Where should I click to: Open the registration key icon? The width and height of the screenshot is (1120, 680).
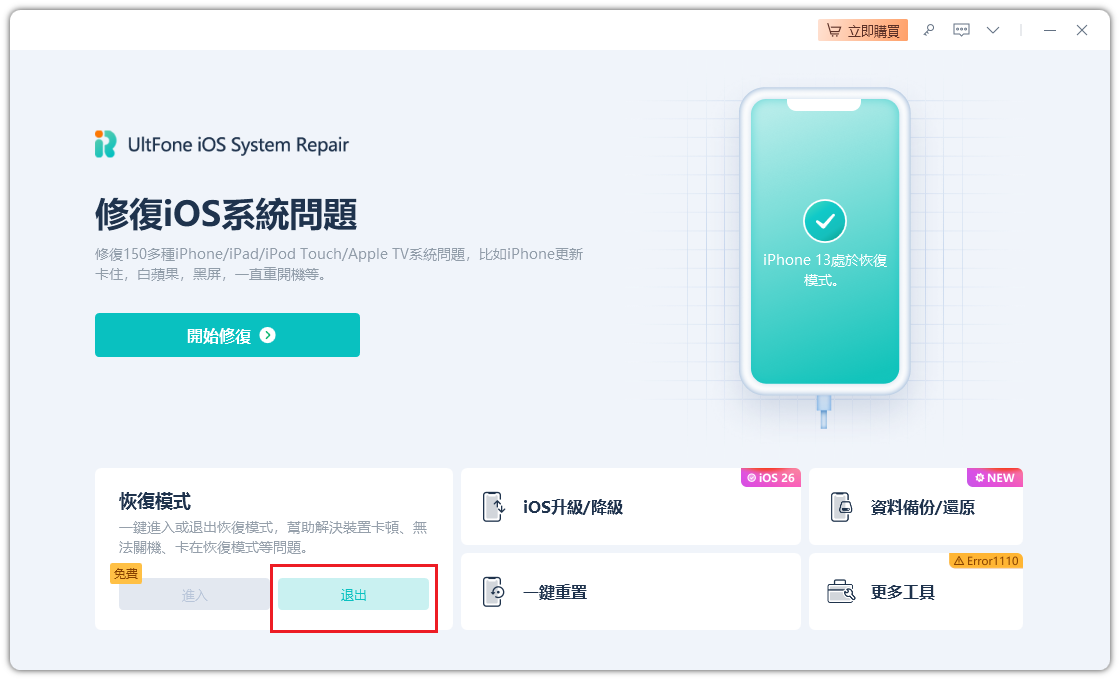[928, 30]
